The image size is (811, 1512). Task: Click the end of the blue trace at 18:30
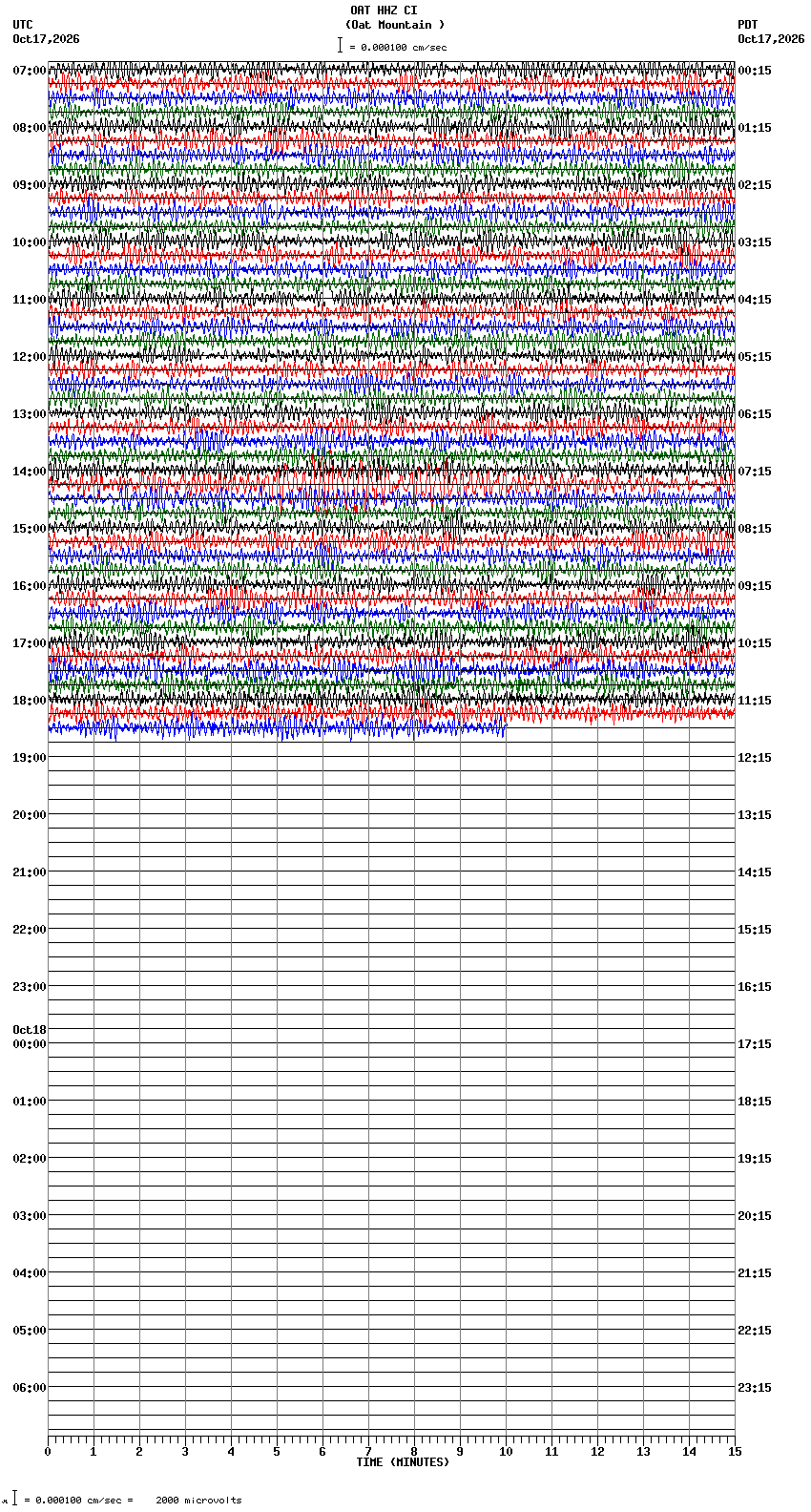pyautogui.click(x=505, y=729)
